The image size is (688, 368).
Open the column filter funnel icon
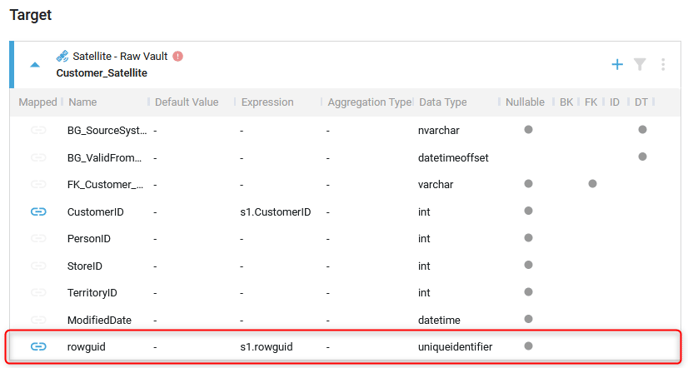[x=640, y=64]
